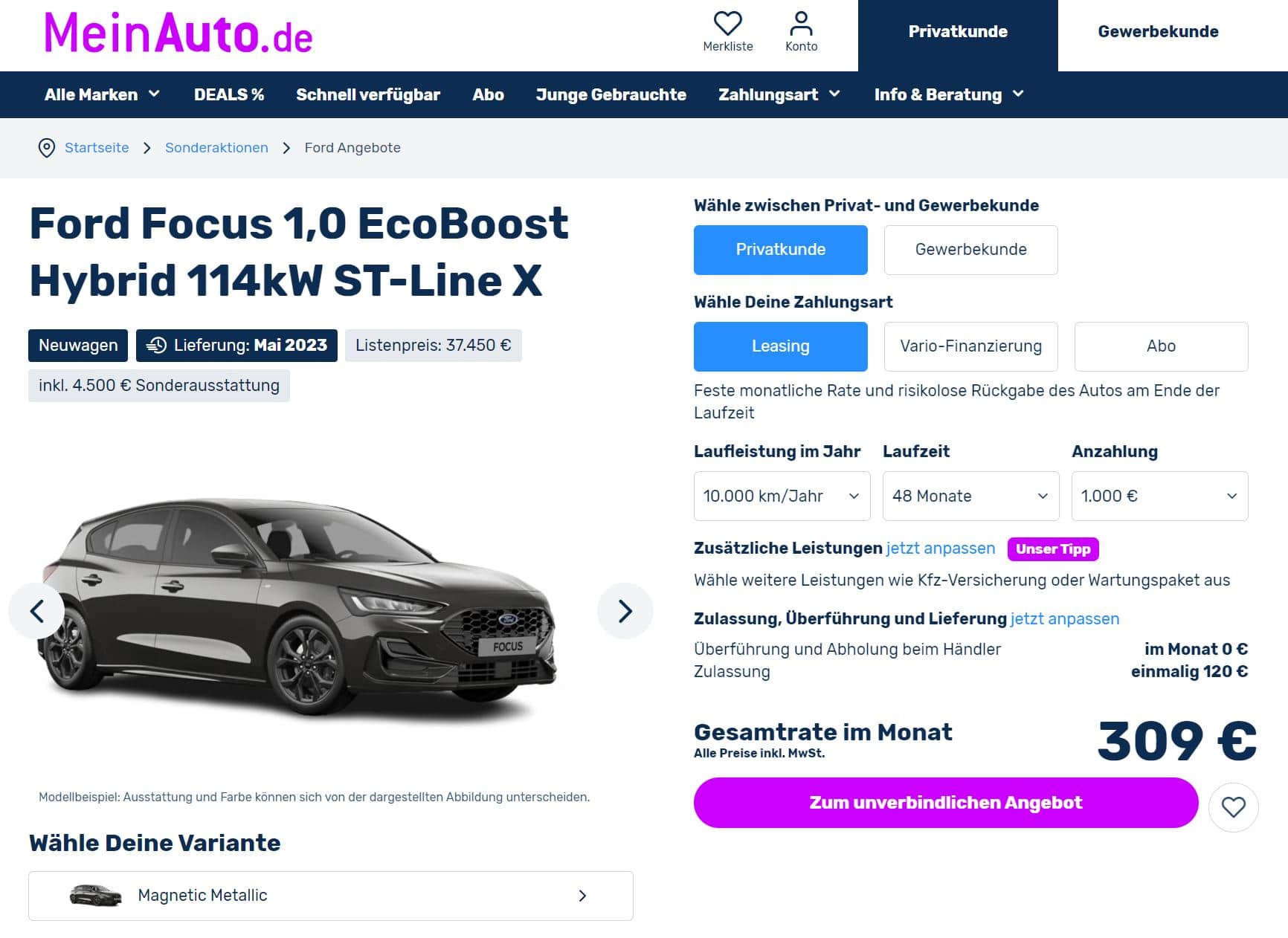This screenshot has height=938, width=1288.
Task: Open Junge Gebrauchte menu item
Action: (611, 94)
